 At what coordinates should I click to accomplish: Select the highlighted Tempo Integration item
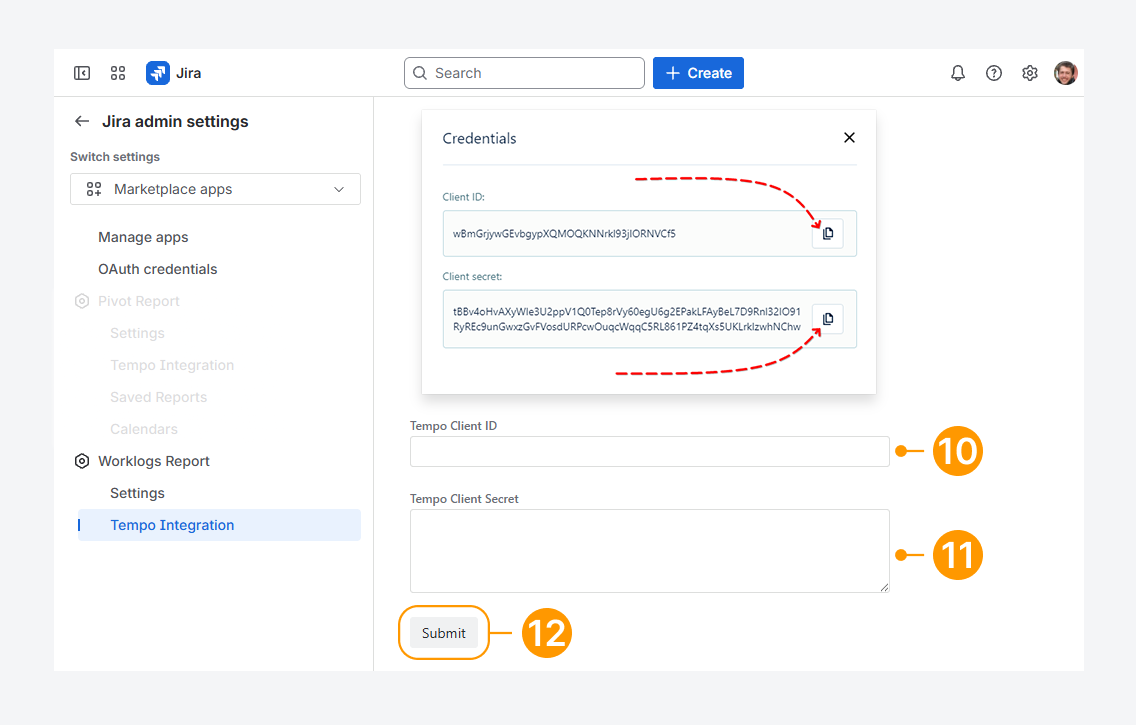click(x=219, y=525)
